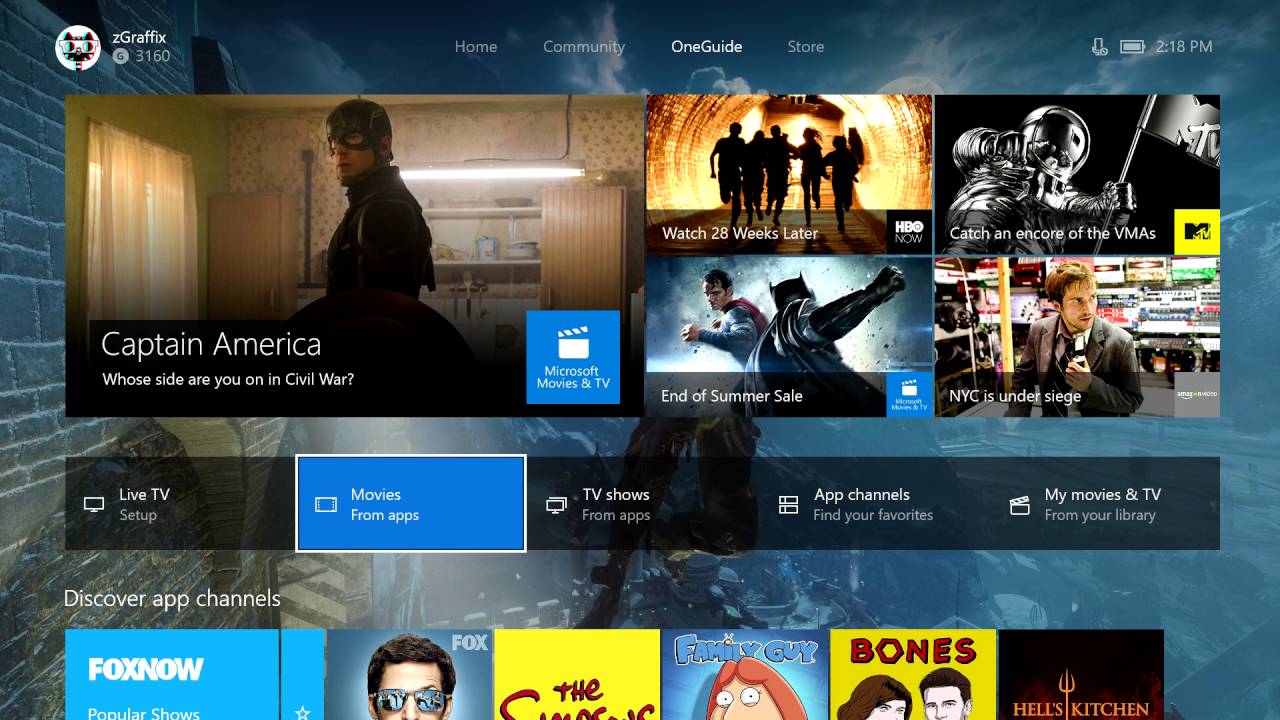Click the 3160 Gamerscore value
The width and height of the screenshot is (1280, 720).
pos(153,56)
